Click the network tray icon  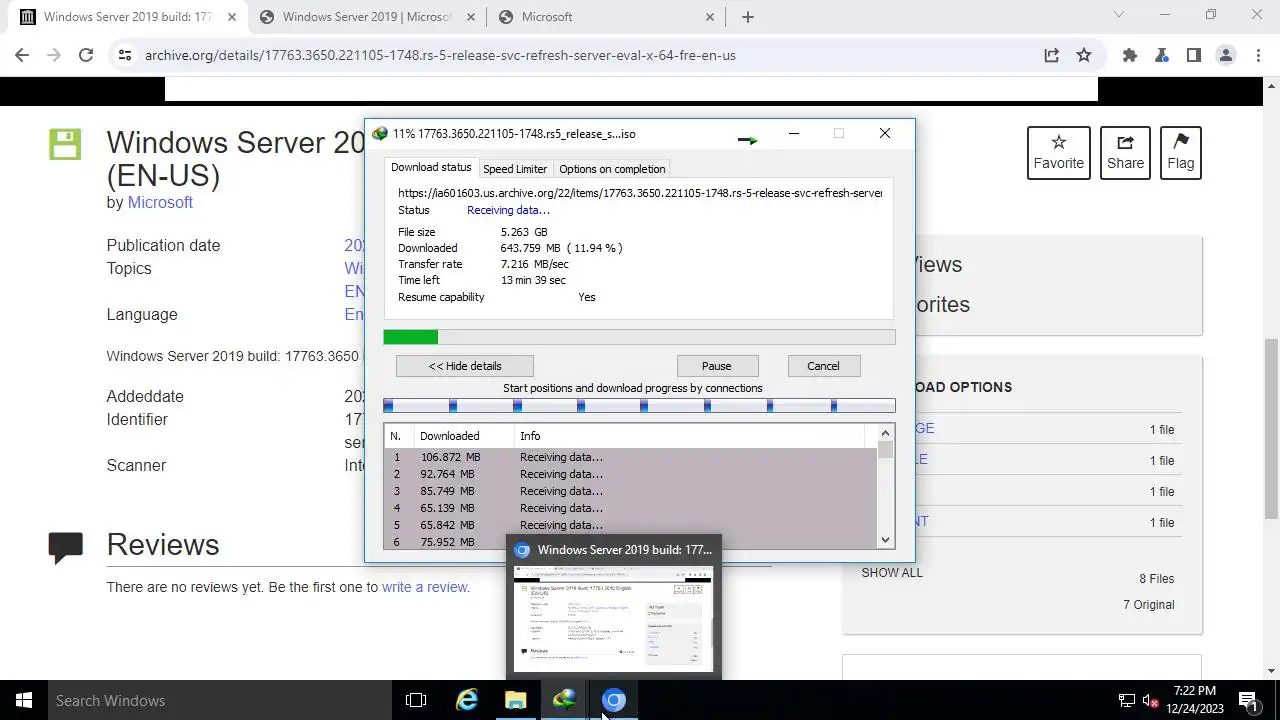click(x=1127, y=700)
